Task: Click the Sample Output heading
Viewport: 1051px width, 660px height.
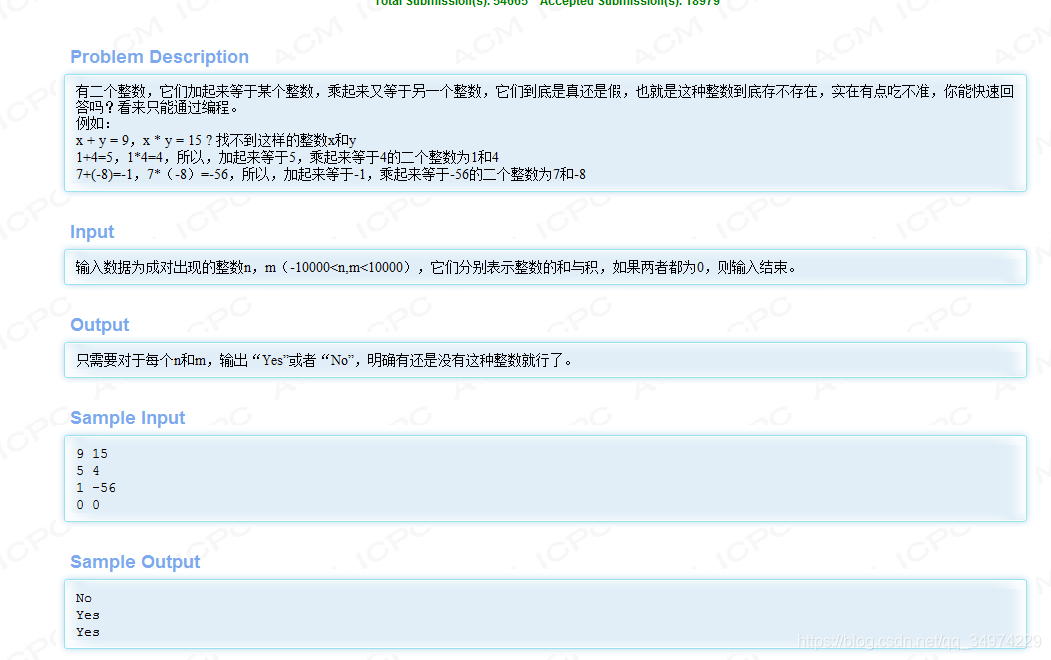Action: click(135, 562)
